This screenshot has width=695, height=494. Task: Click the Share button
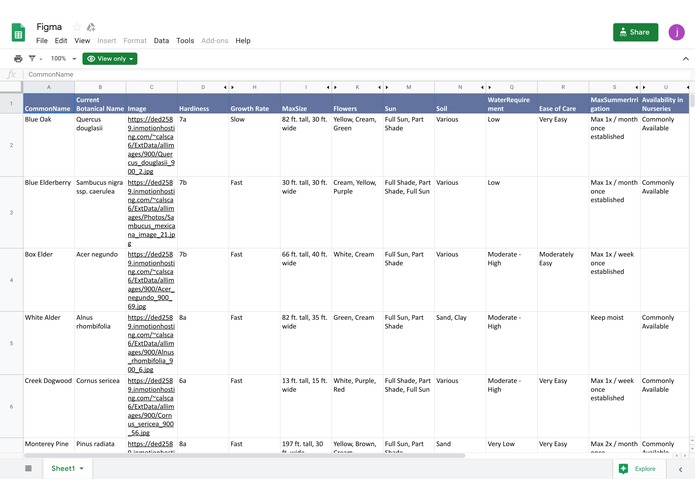pos(636,32)
